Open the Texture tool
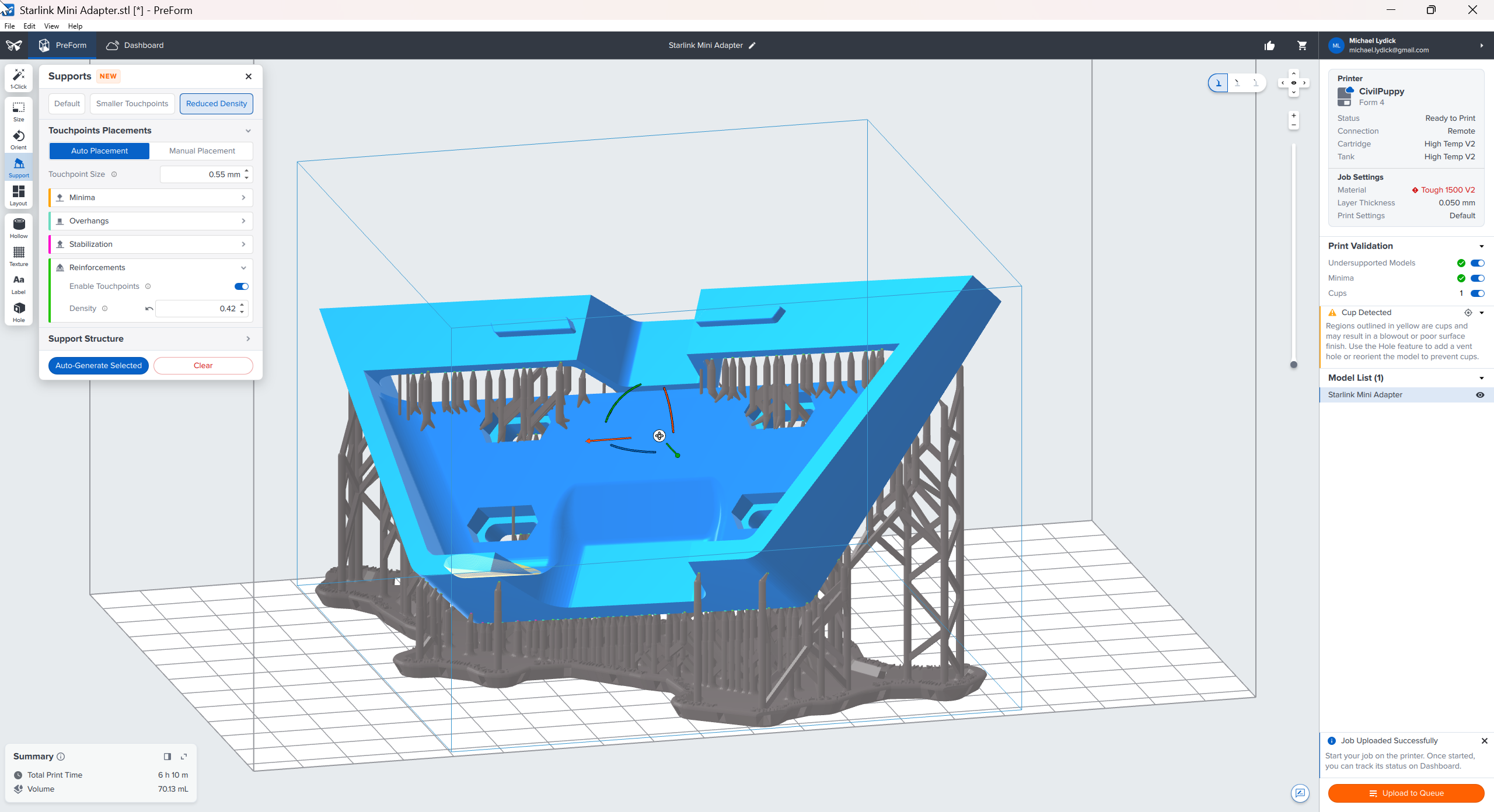This screenshot has height=812, width=1494. 19,256
